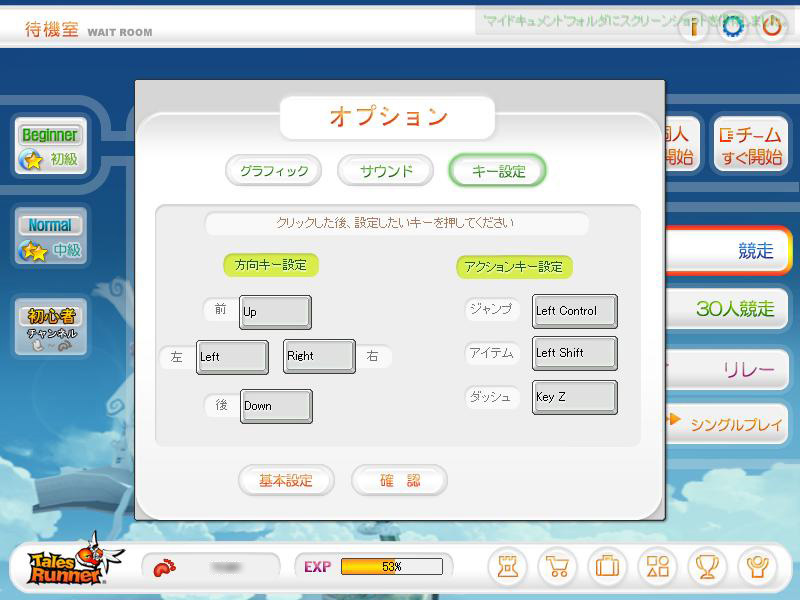Click the ダッシュ label
This screenshot has height=600, width=800.
coord(491,396)
